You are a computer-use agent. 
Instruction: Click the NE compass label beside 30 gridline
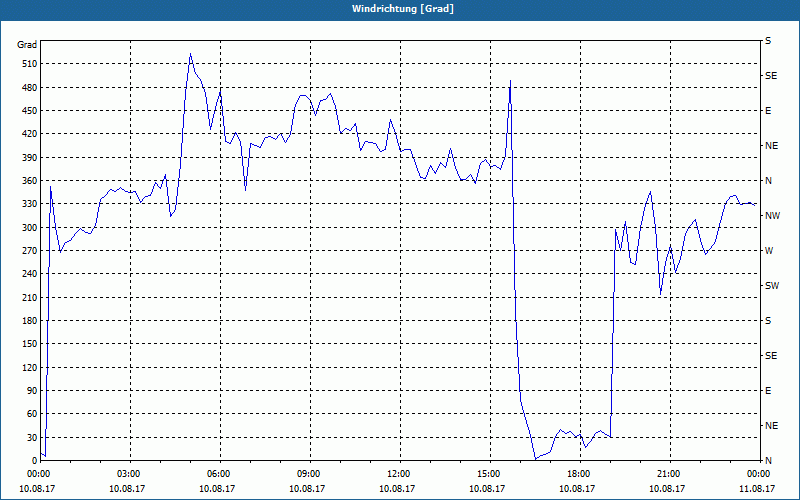772,426
